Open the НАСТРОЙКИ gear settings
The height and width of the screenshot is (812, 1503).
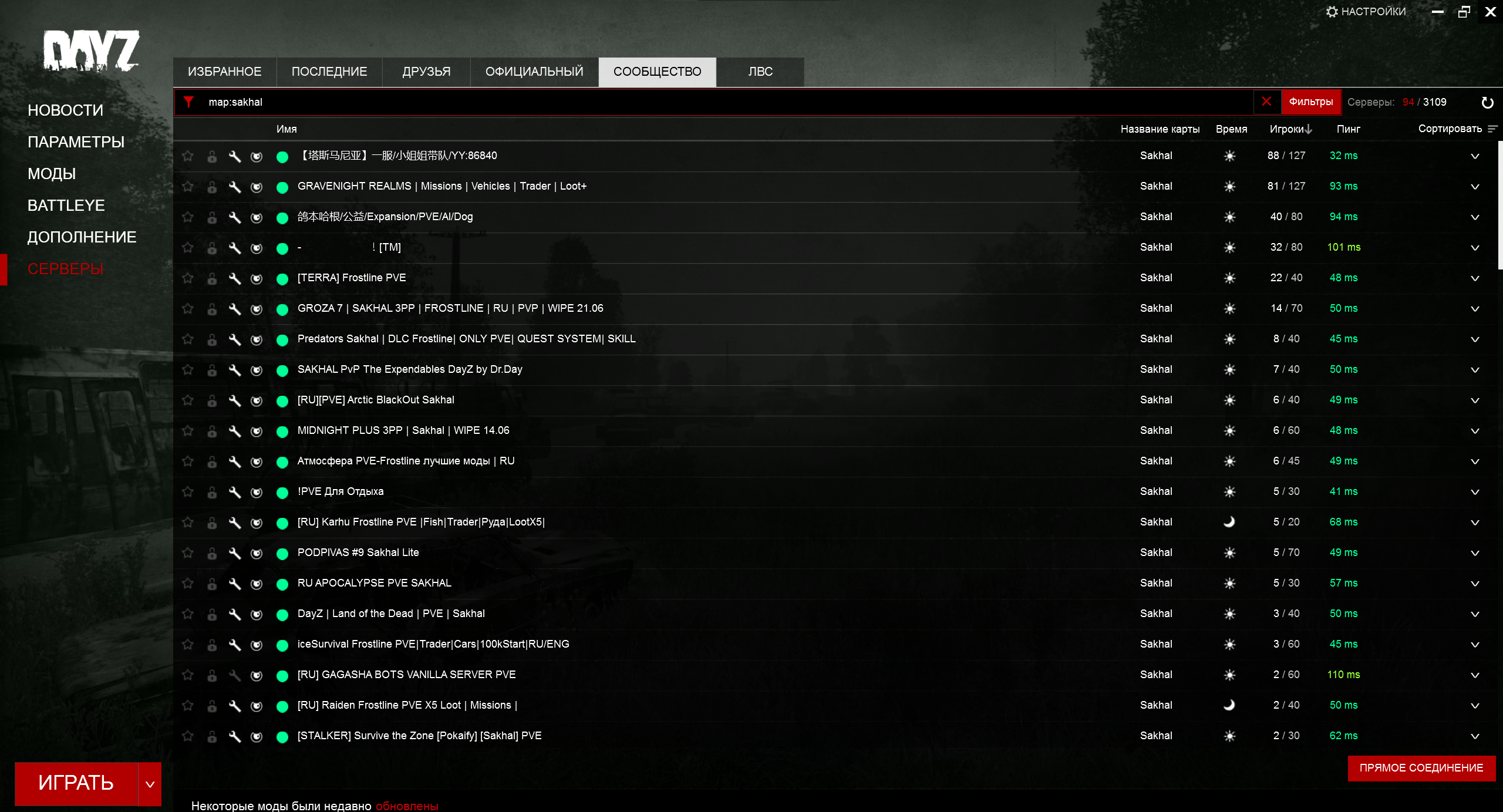[x=1366, y=12]
